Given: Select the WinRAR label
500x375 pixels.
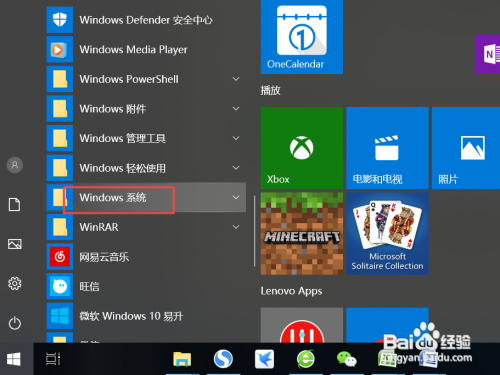Looking at the screenshot, I should pos(99,227).
